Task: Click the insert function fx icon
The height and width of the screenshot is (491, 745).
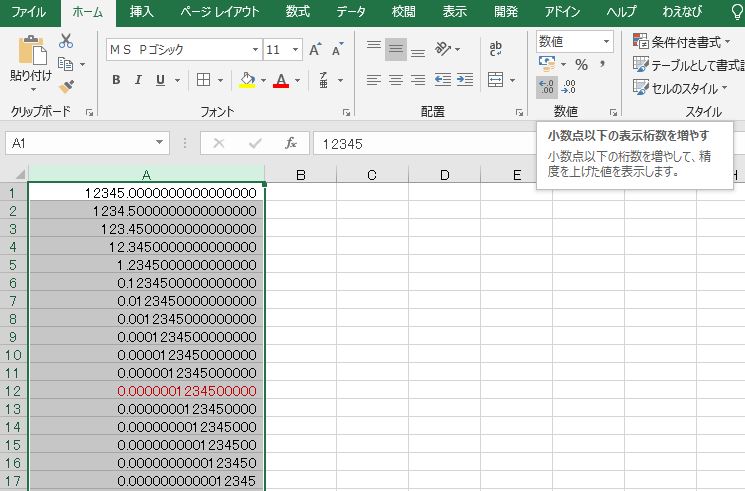Action: tap(291, 143)
